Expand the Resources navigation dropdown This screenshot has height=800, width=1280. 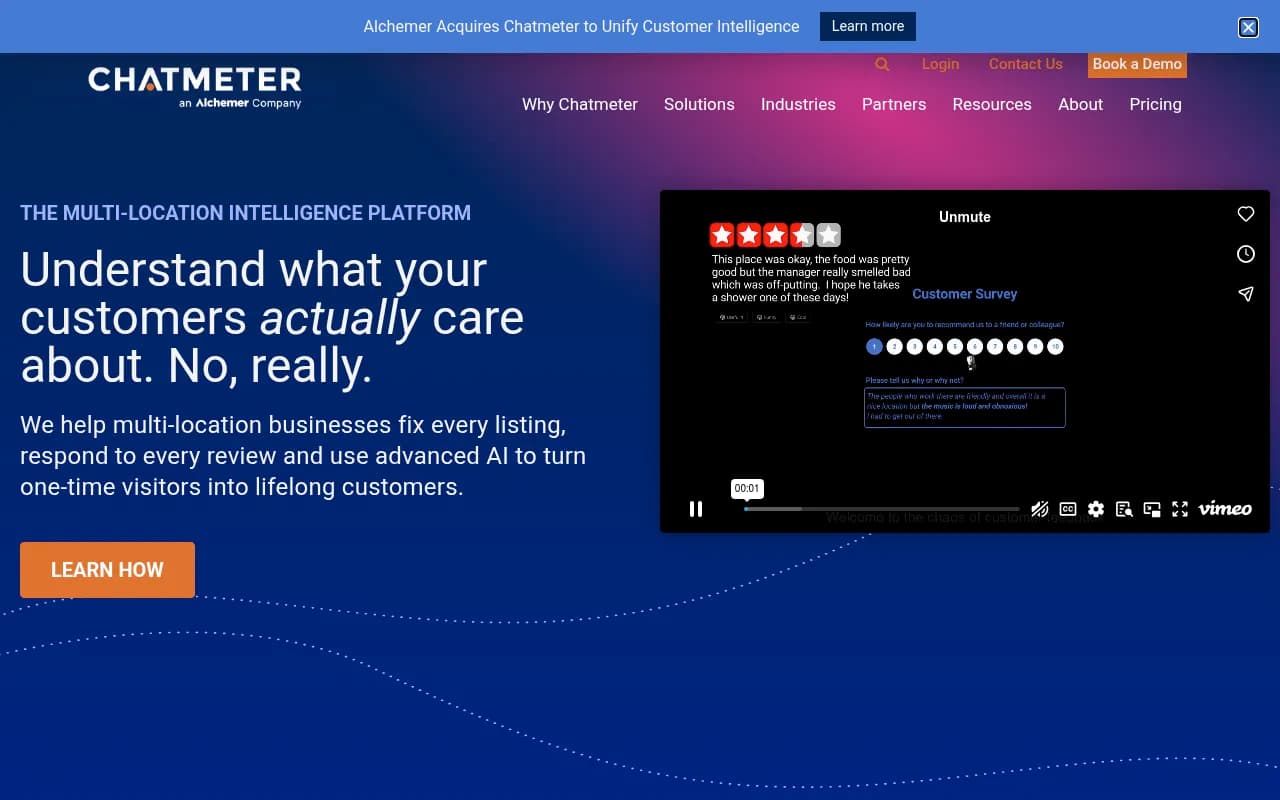(992, 104)
